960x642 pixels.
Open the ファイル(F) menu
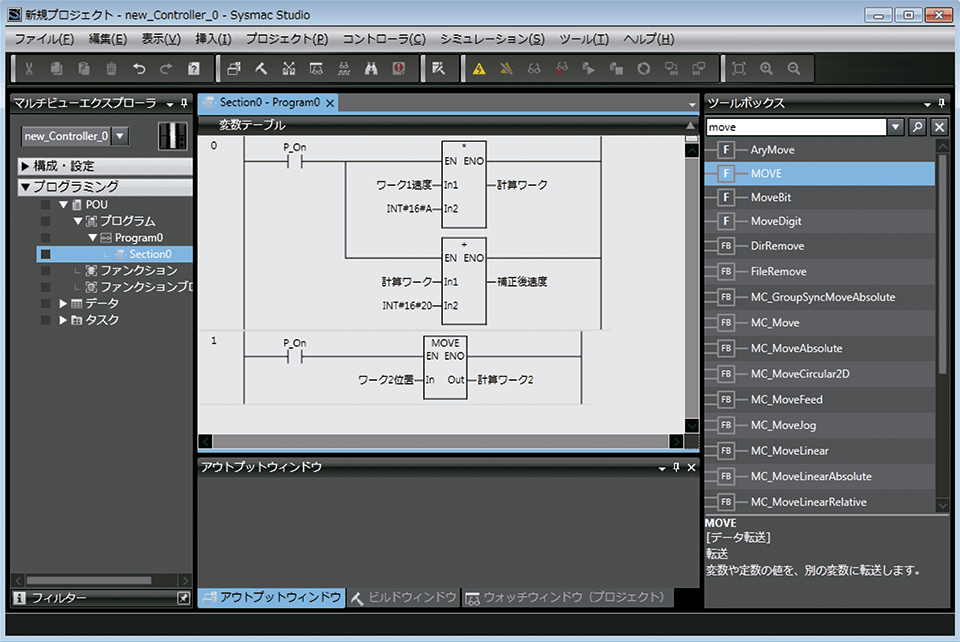44,39
